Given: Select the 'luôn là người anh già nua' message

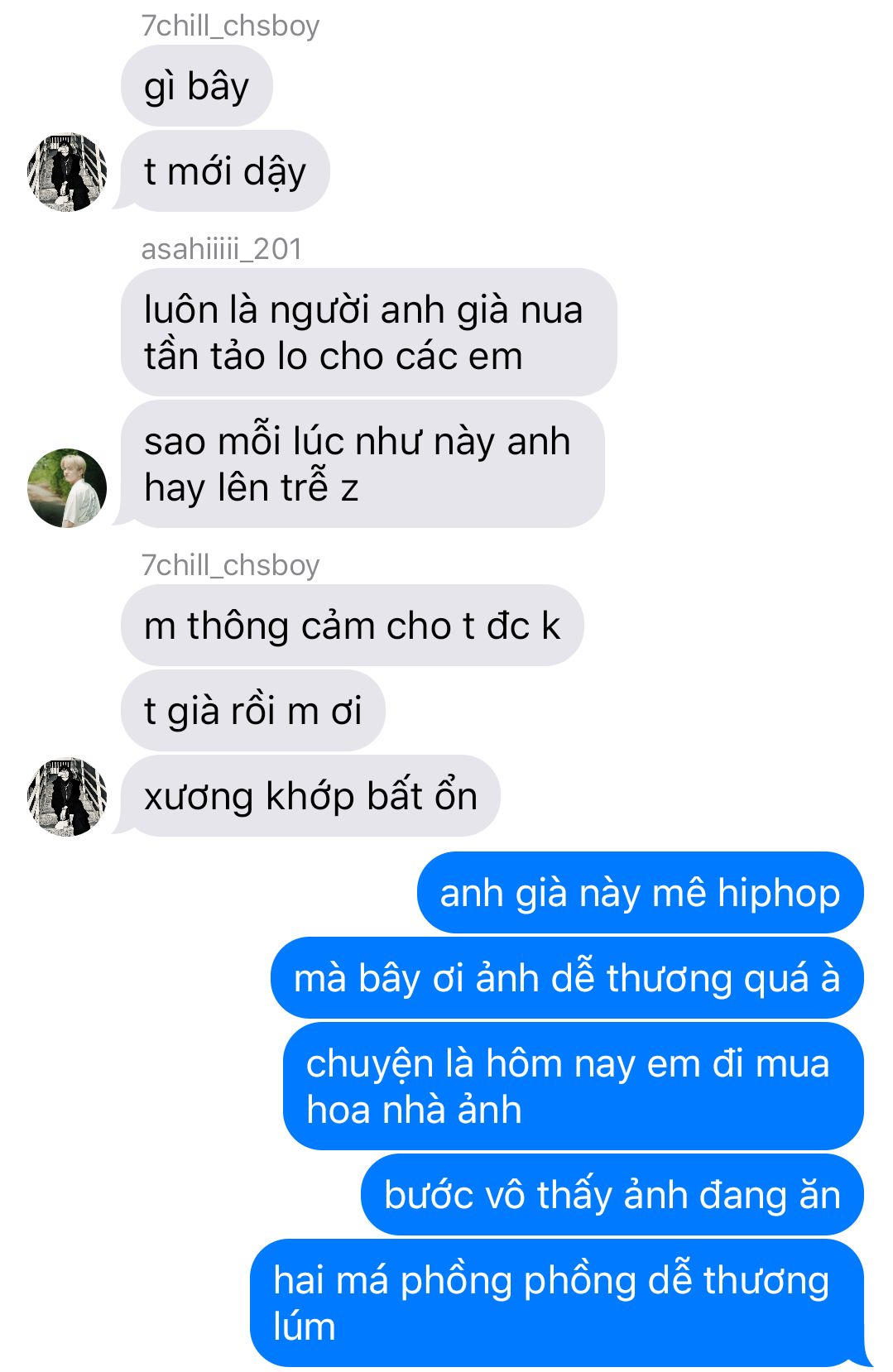Looking at the screenshot, I should point(369,332).
